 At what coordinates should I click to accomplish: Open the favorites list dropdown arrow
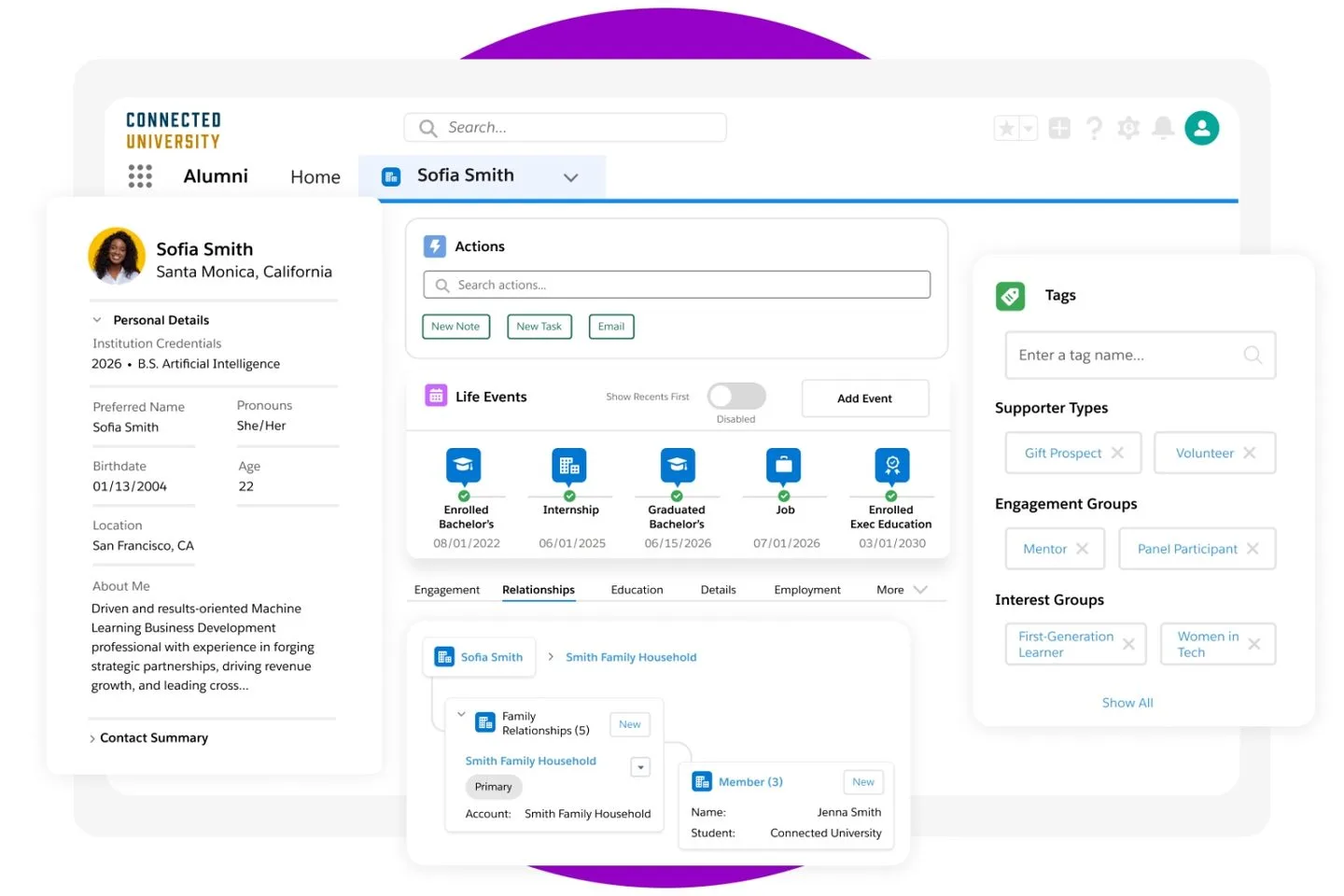coord(1028,129)
